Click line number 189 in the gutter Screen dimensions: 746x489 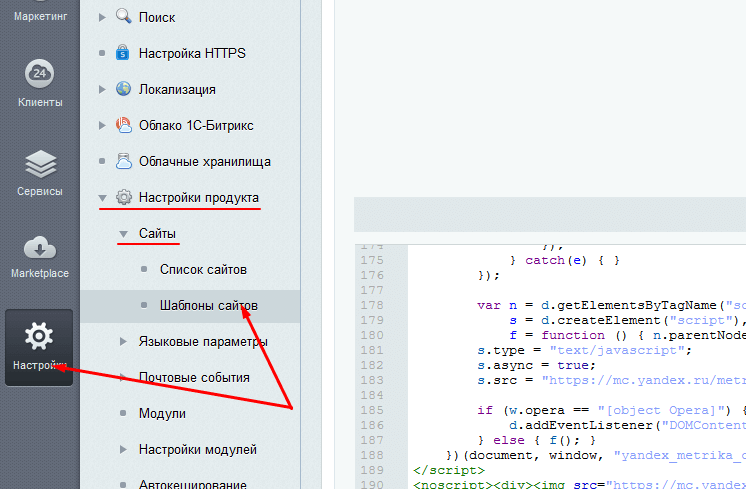372,470
